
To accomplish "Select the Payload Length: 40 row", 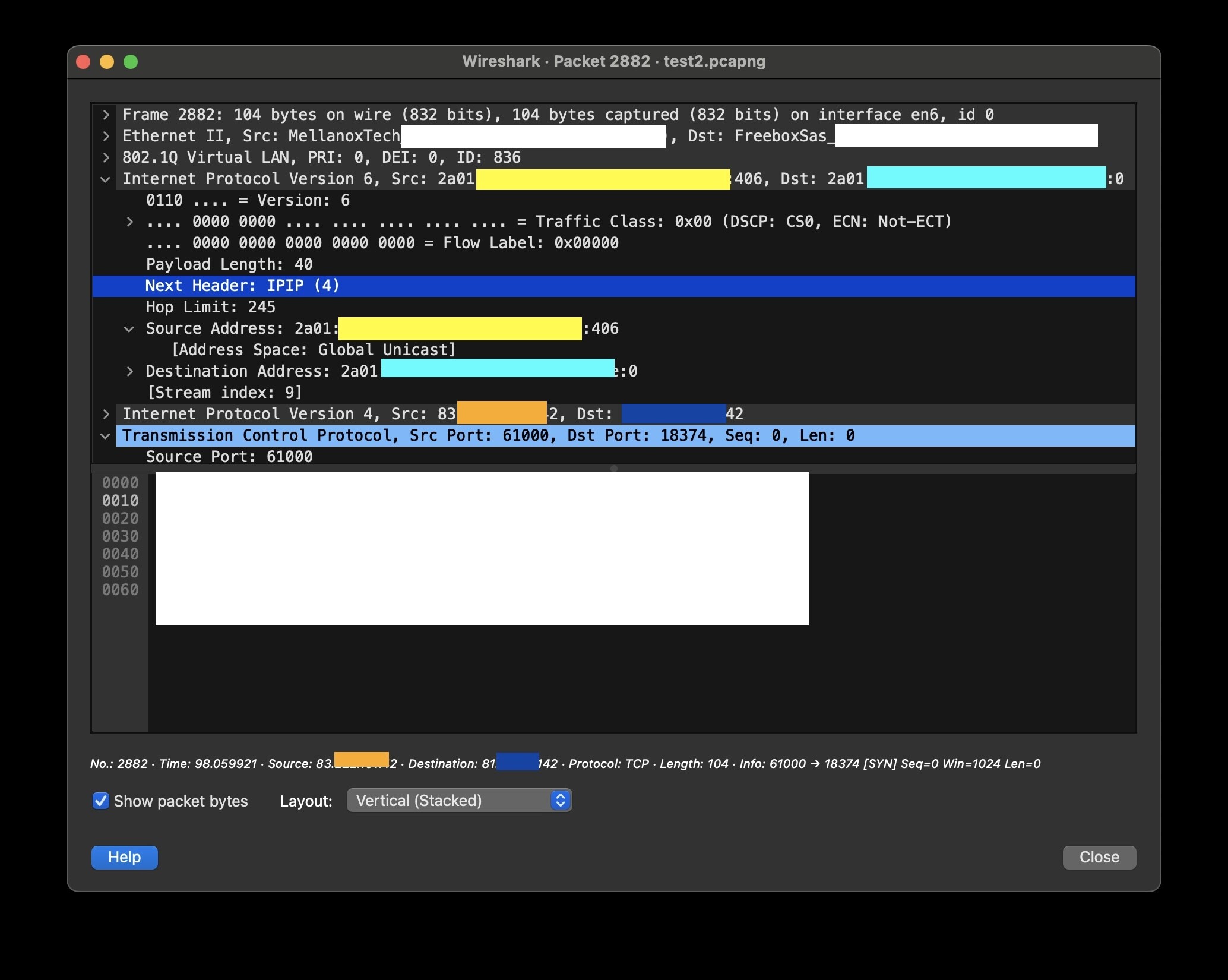I will (x=614, y=264).
